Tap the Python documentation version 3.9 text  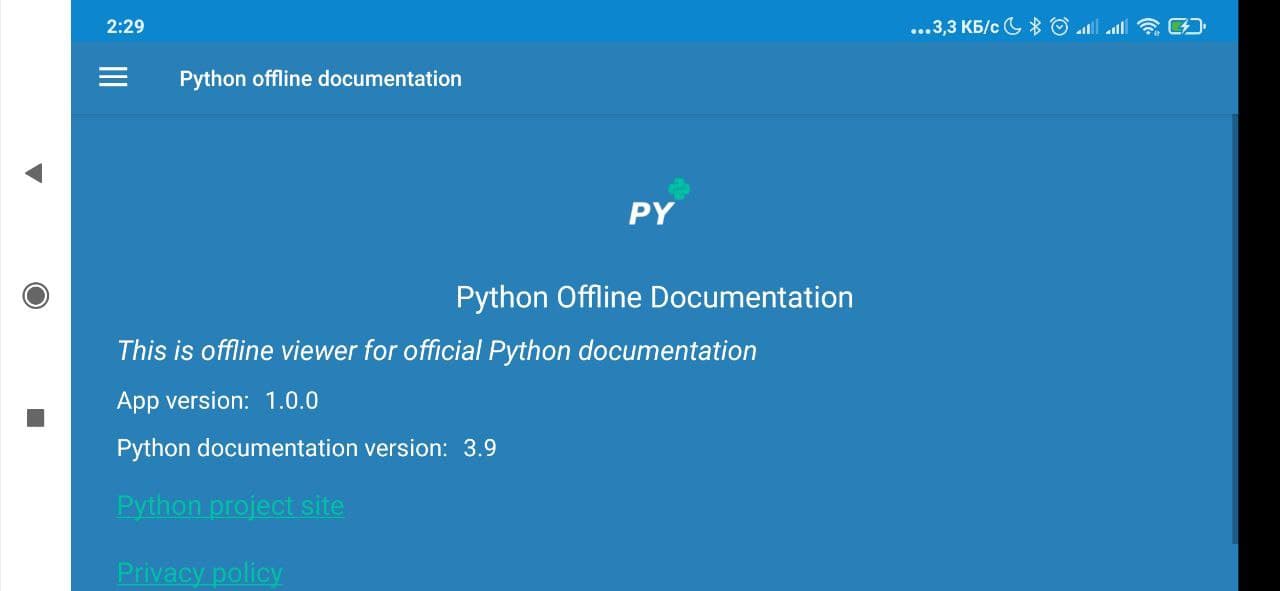click(x=306, y=448)
